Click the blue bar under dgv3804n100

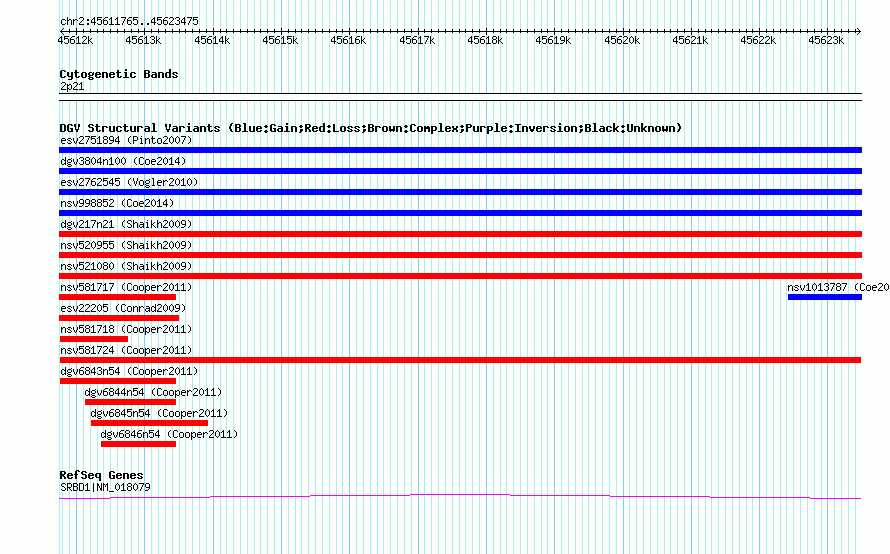coord(460,171)
